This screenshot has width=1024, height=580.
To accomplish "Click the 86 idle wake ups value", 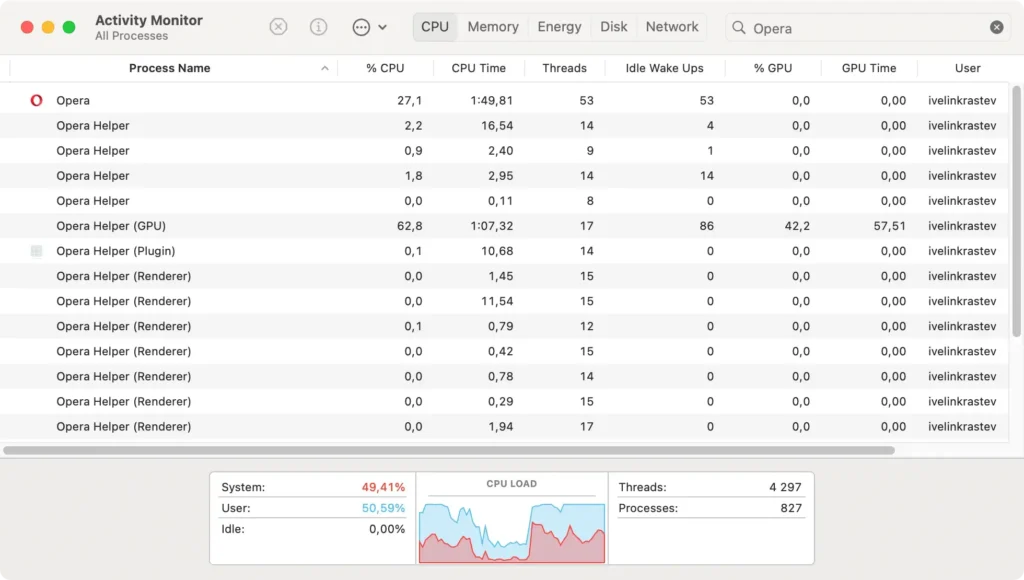I will click(x=707, y=226).
